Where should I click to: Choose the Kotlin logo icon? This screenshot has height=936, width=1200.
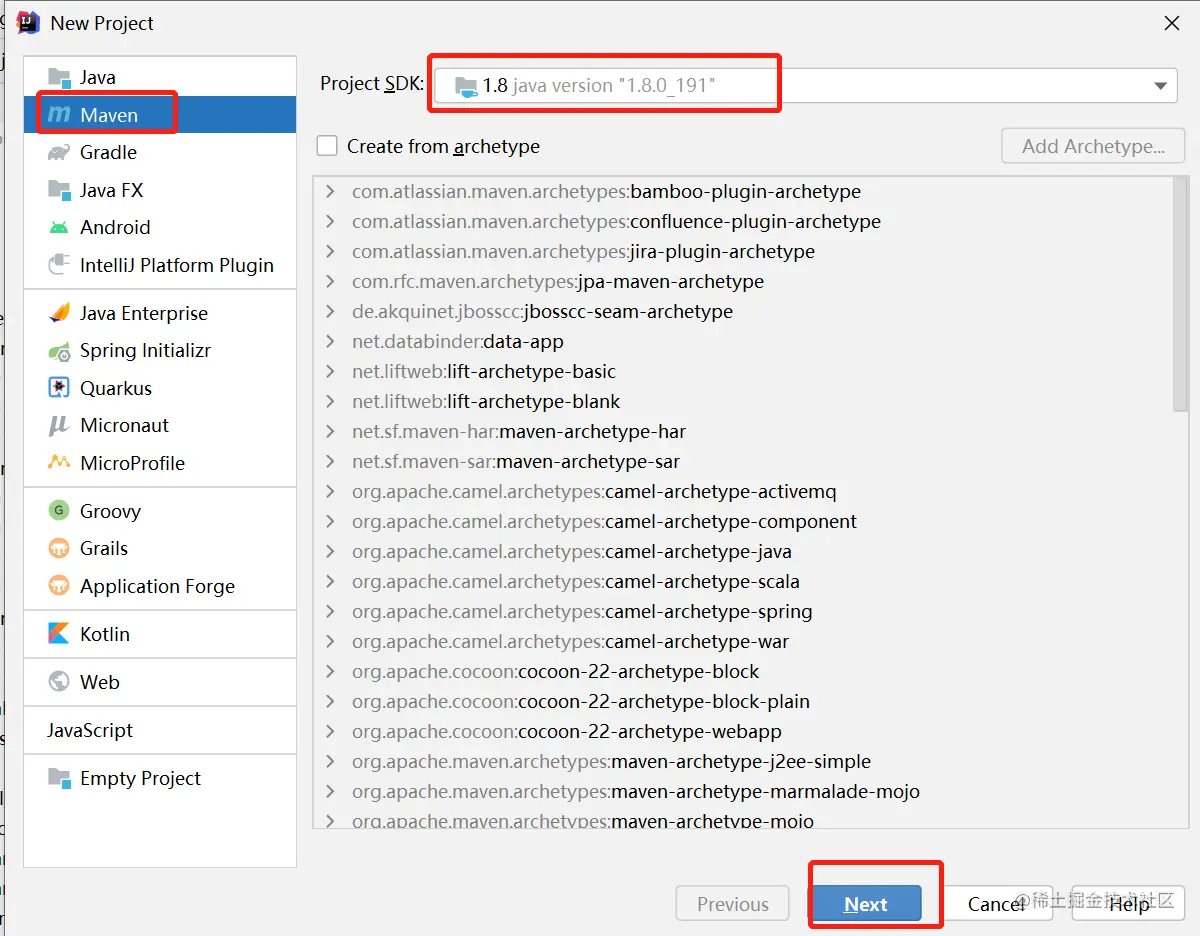click(x=60, y=634)
